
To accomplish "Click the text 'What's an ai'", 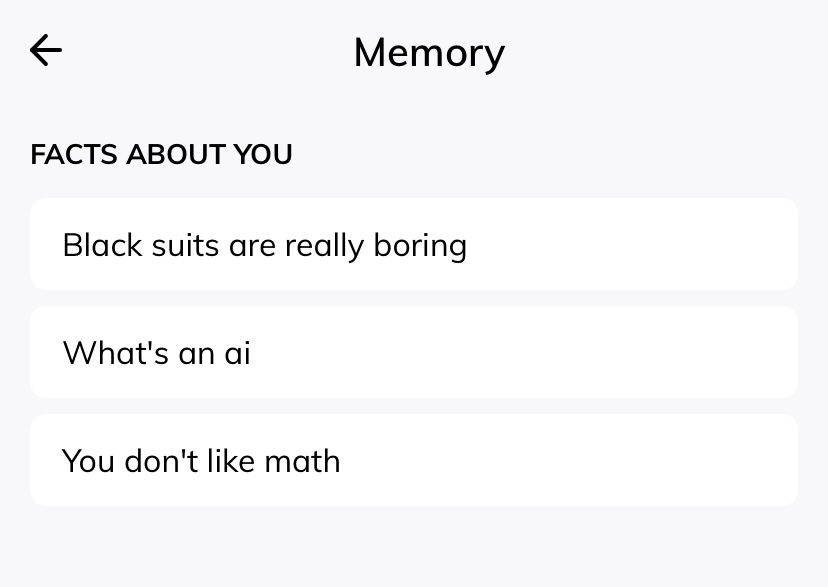I will (156, 353).
